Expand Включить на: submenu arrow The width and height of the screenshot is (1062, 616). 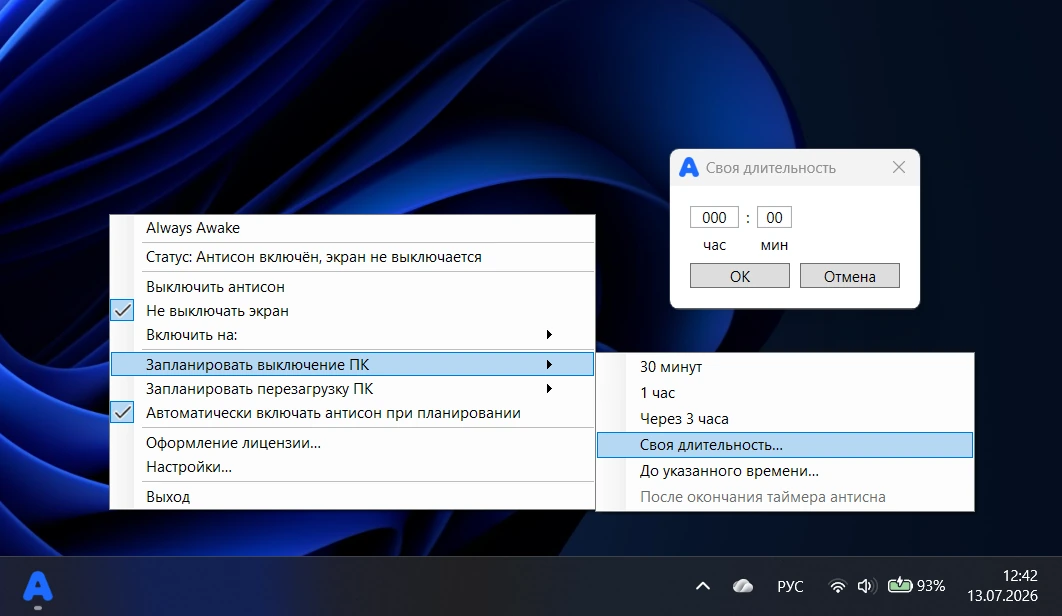[549, 335]
